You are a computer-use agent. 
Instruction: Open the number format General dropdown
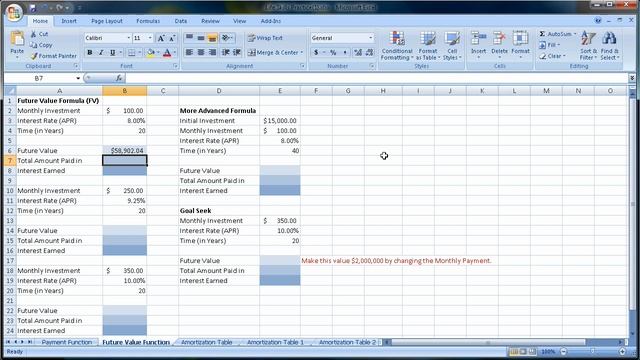(371, 38)
